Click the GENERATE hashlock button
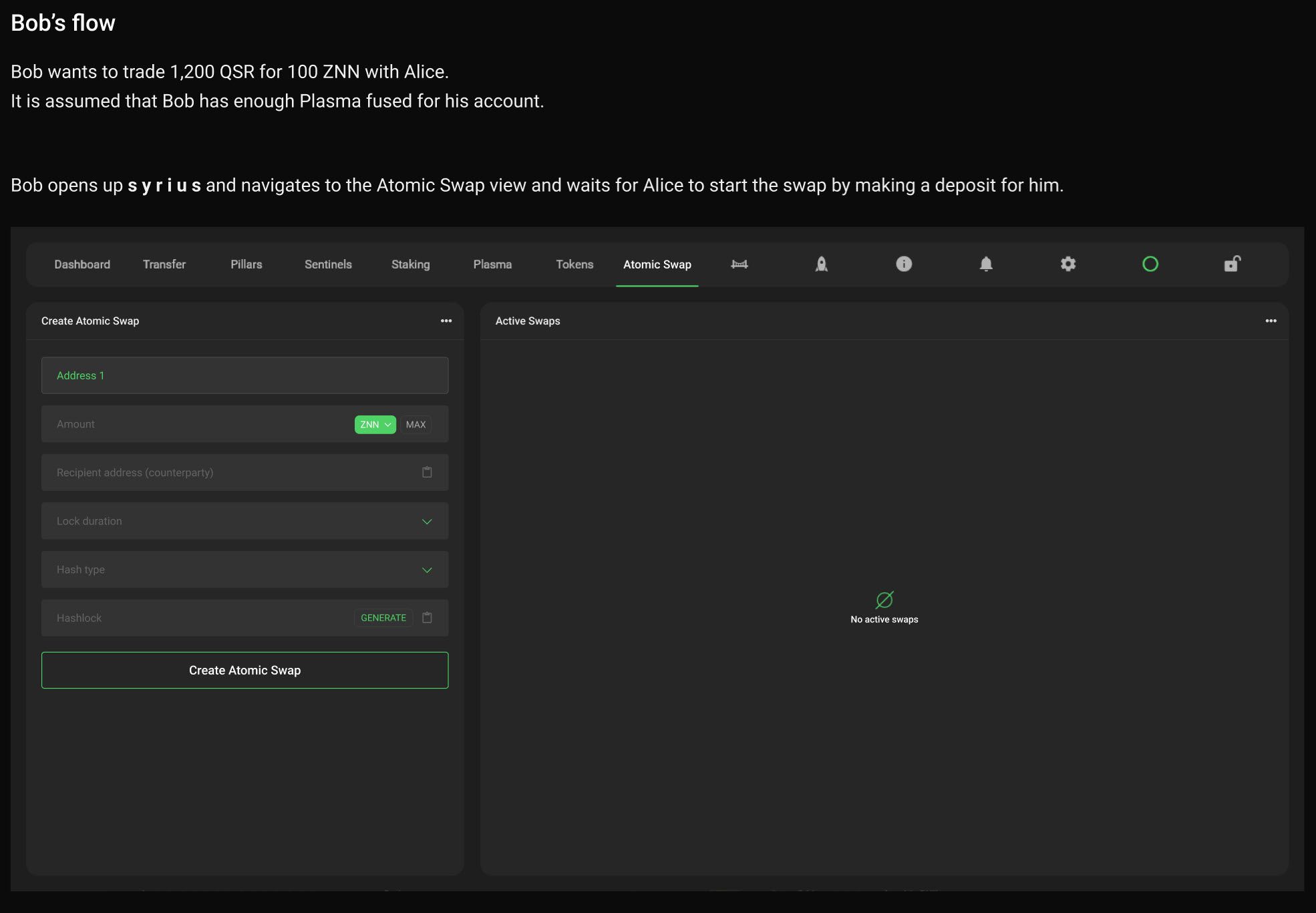 coord(383,618)
